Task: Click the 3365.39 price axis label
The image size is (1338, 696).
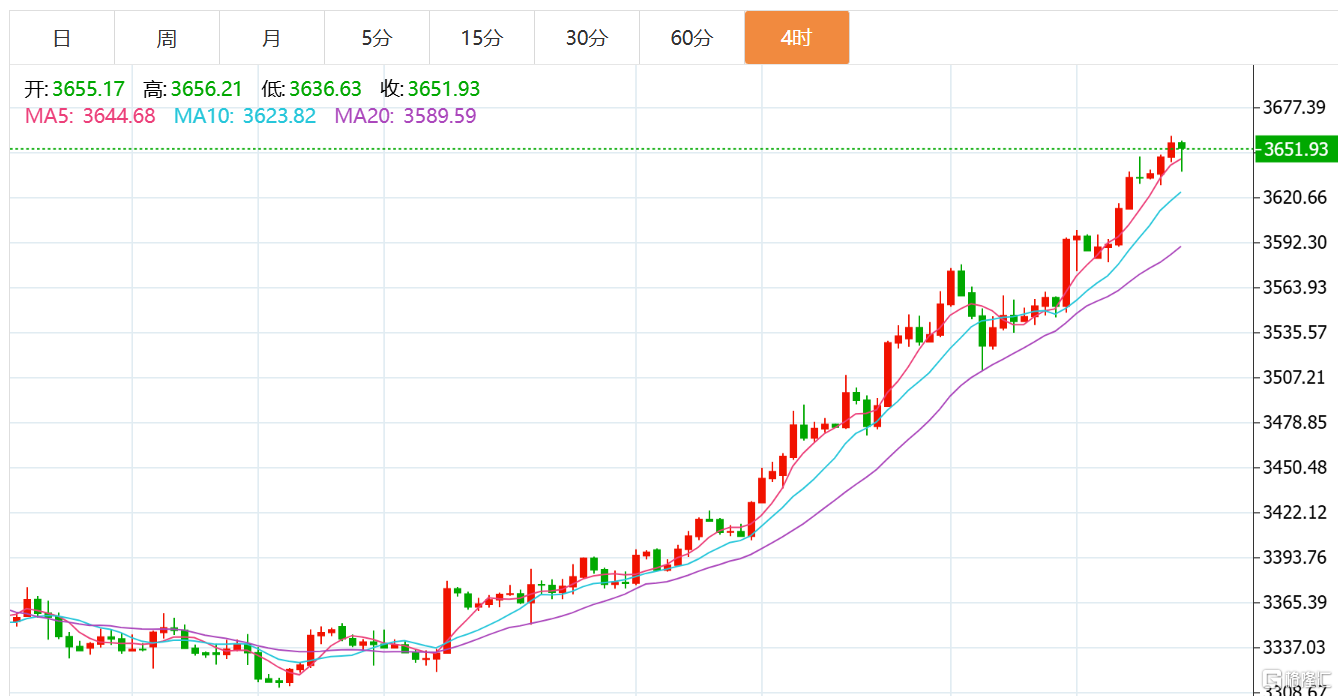Action: pyautogui.click(x=1295, y=602)
